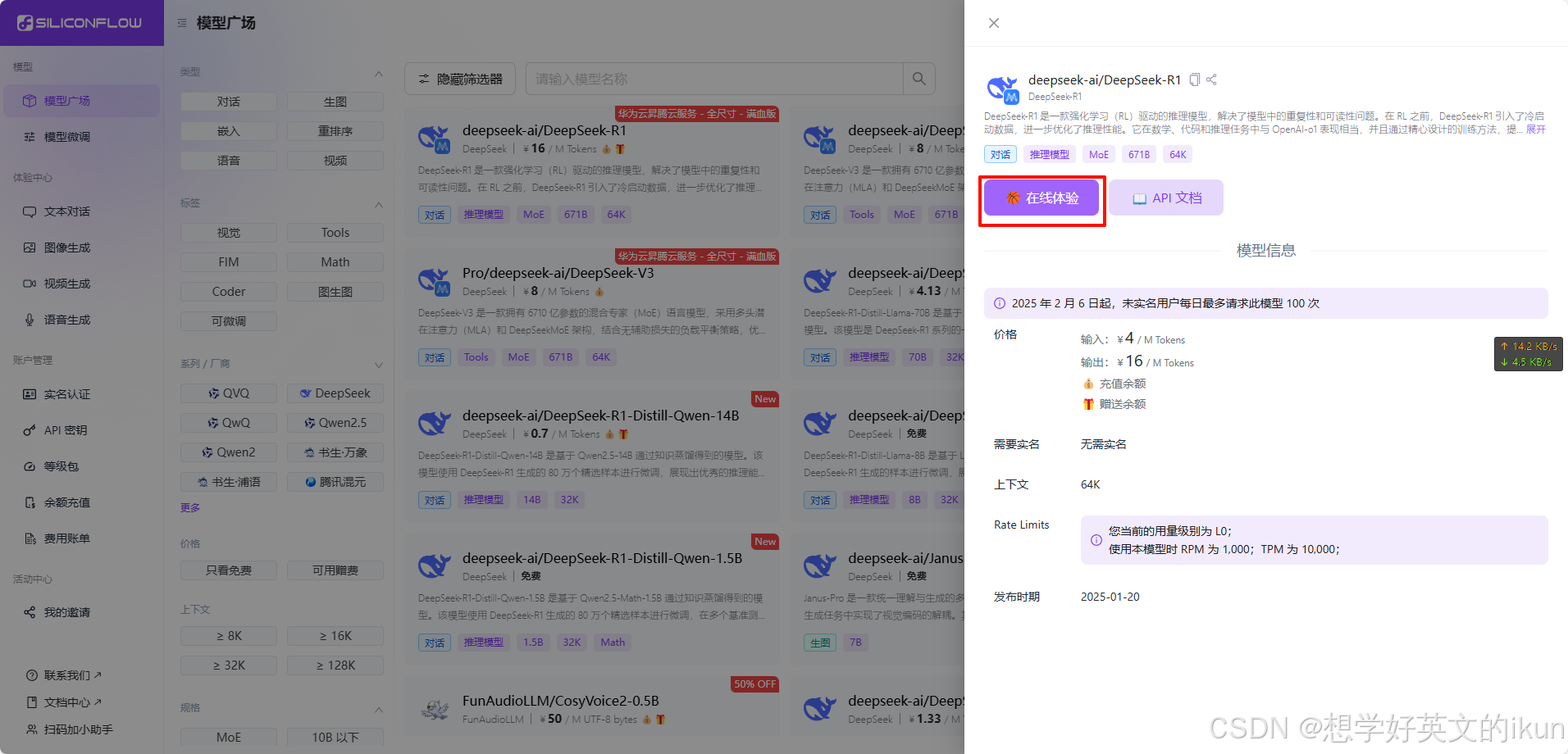Open API 密钥 page
Viewport: 1568px width, 754px height.
pos(81,430)
